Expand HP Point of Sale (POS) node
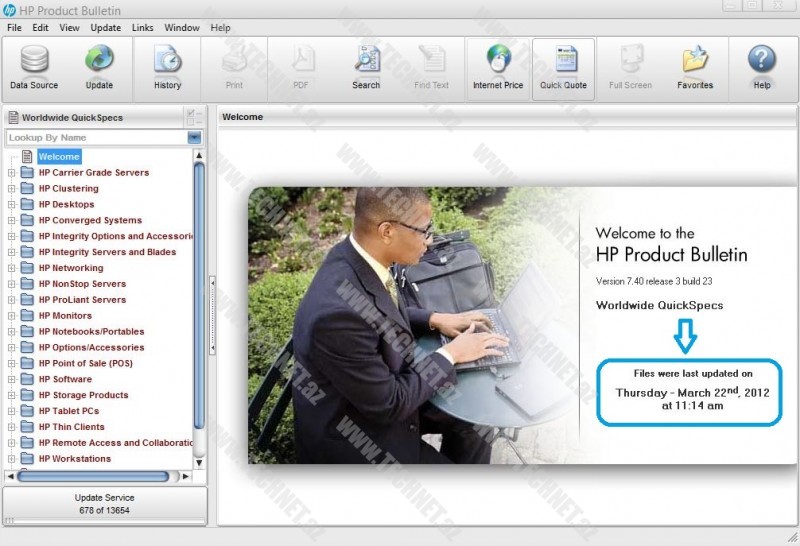The width and height of the screenshot is (800, 546). [x=11, y=363]
